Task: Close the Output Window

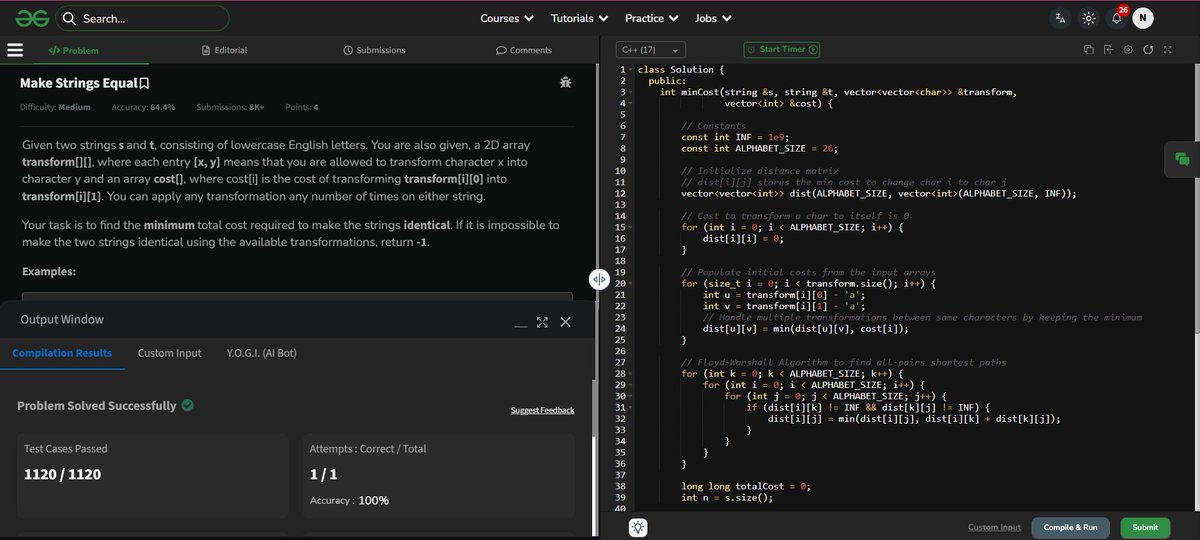Action: [565, 322]
